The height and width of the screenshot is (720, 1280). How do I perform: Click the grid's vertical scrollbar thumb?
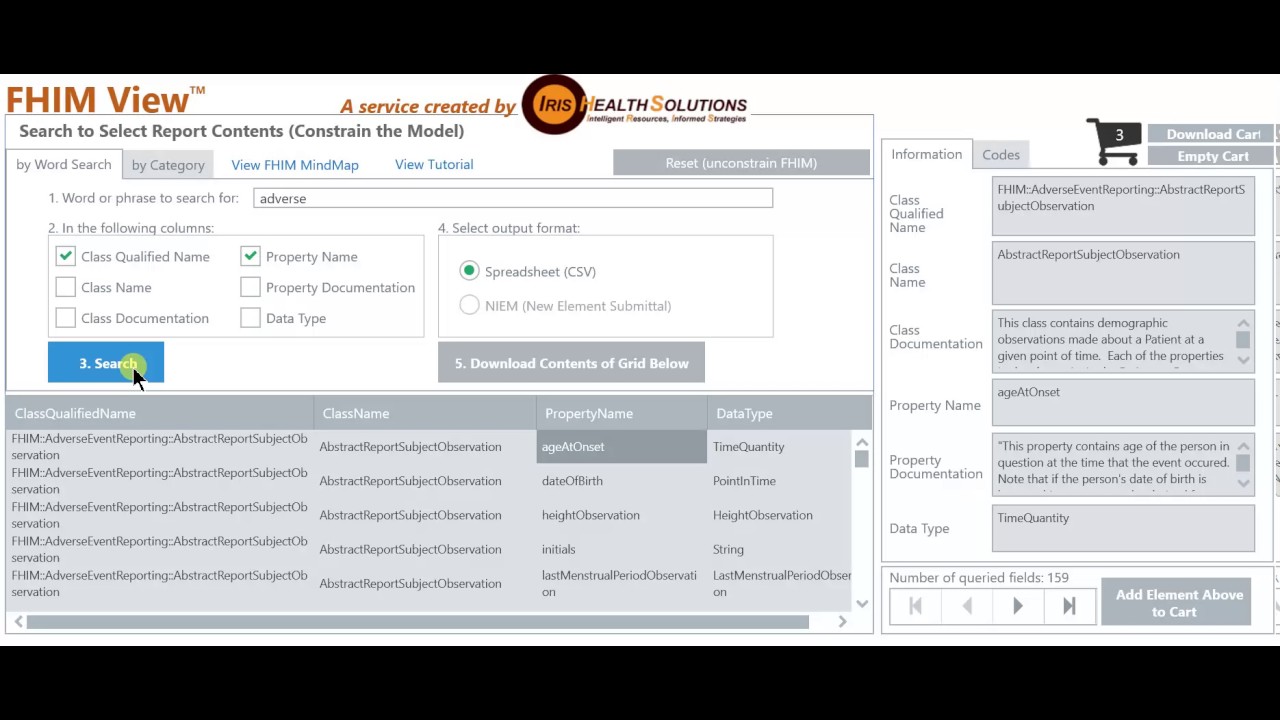pyautogui.click(x=862, y=459)
